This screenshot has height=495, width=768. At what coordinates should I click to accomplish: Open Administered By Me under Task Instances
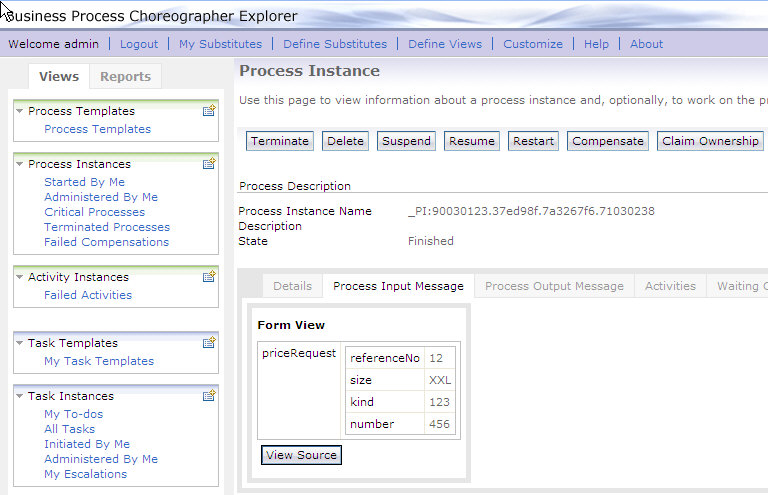101,459
